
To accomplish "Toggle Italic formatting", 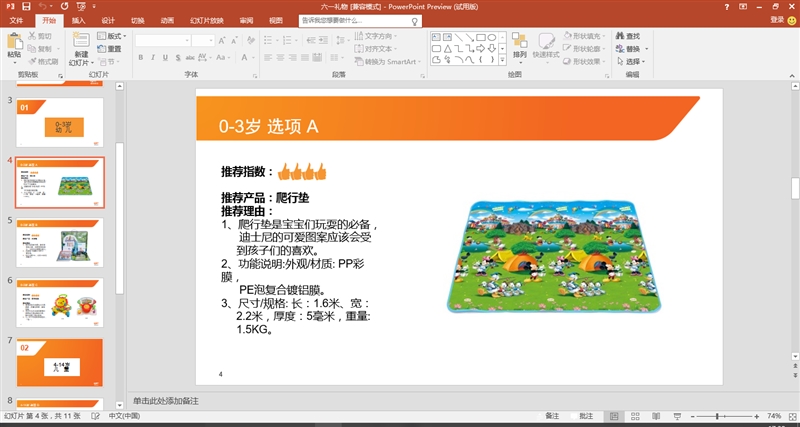I will click(x=153, y=58).
